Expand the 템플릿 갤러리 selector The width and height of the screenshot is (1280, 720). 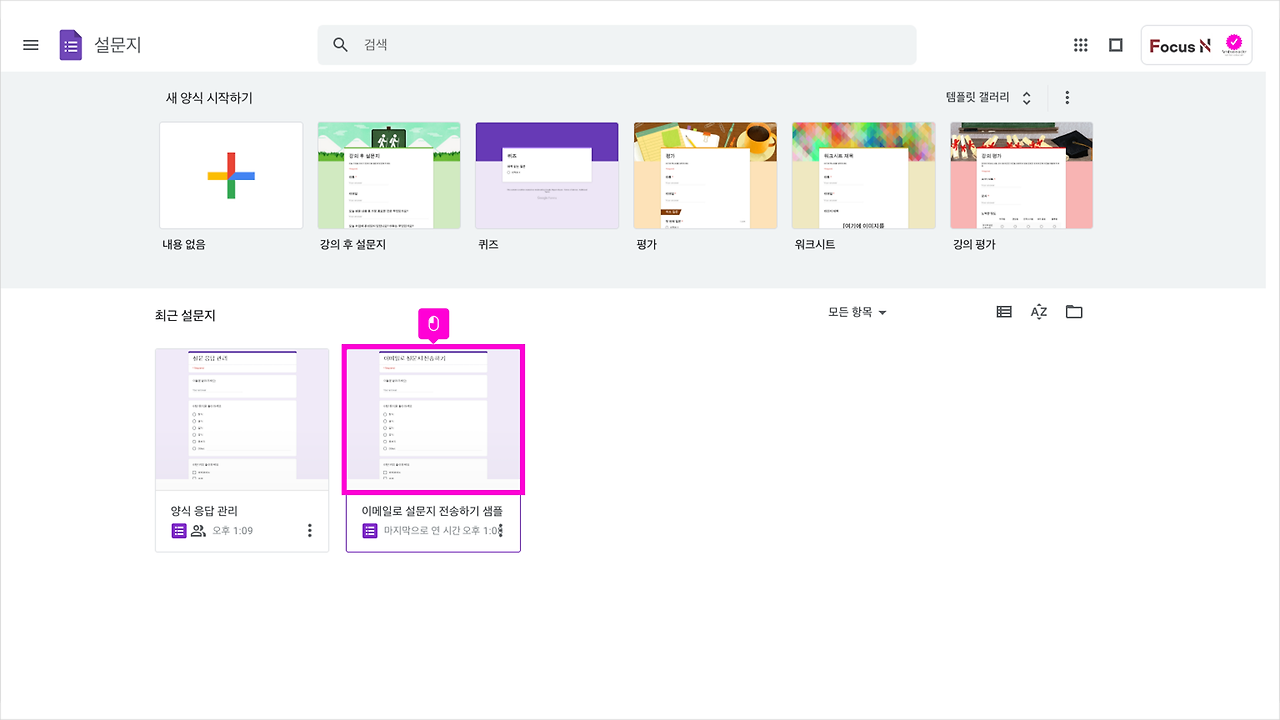(x=1025, y=97)
